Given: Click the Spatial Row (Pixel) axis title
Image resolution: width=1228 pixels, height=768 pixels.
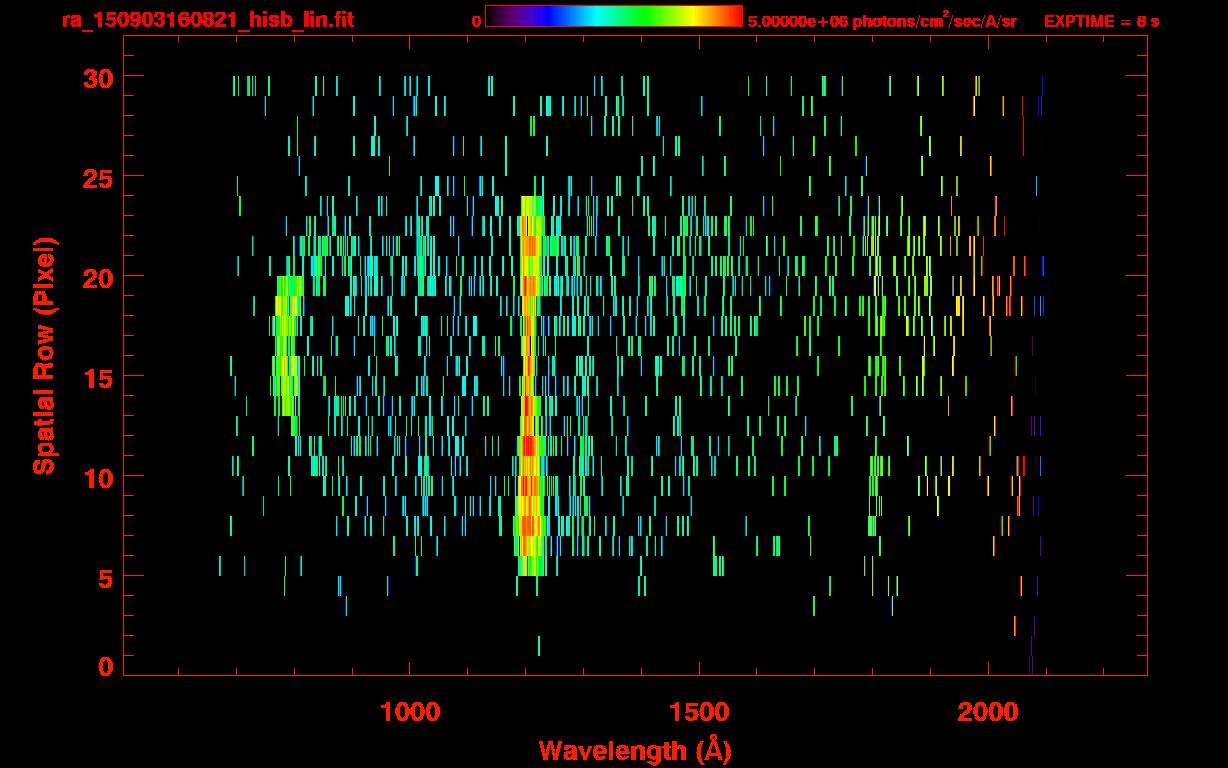Looking at the screenshot, I should 43,355.
